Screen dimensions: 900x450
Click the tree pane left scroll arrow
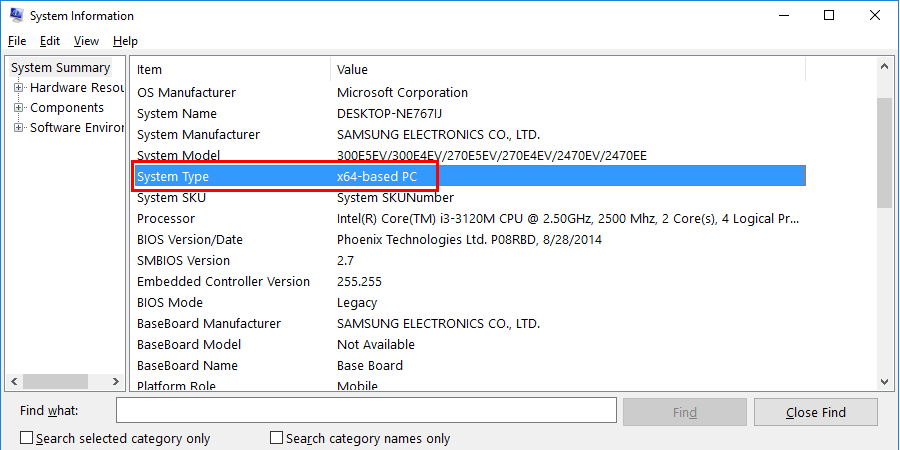pos(15,381)
